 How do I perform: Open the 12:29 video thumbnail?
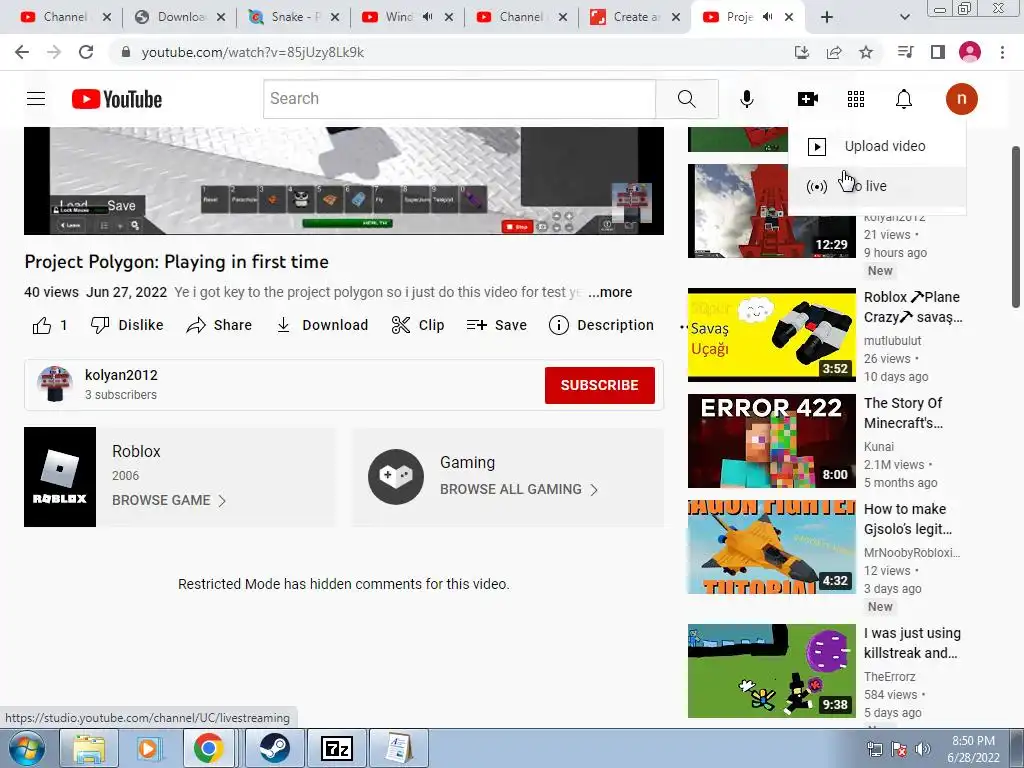(771, 211)
